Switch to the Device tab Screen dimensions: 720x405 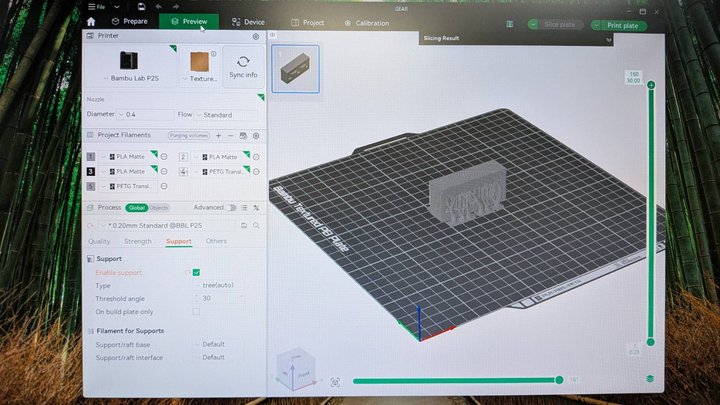click(248, 22)
